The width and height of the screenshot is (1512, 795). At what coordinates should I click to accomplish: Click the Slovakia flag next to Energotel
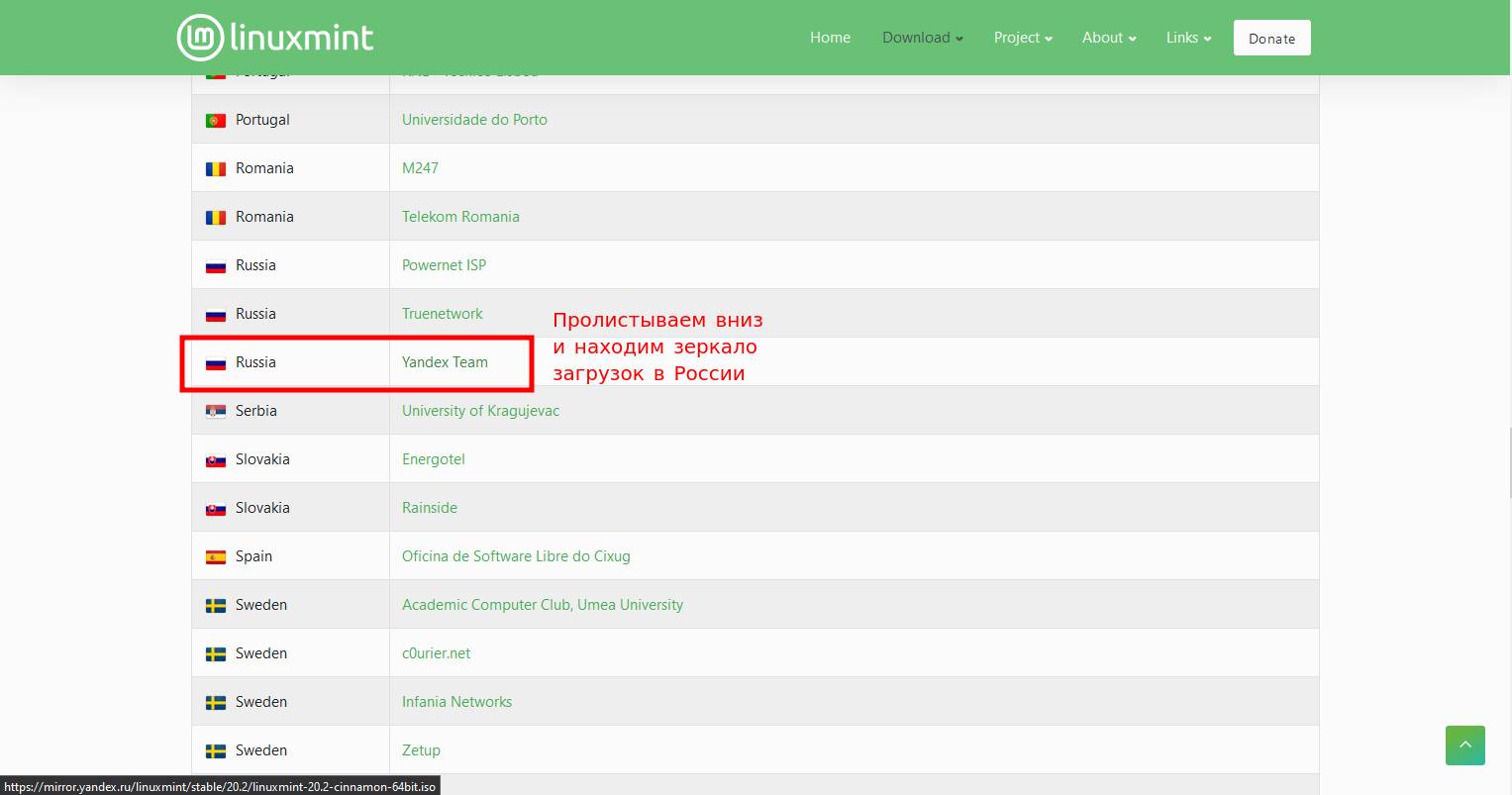coord(215,459)
